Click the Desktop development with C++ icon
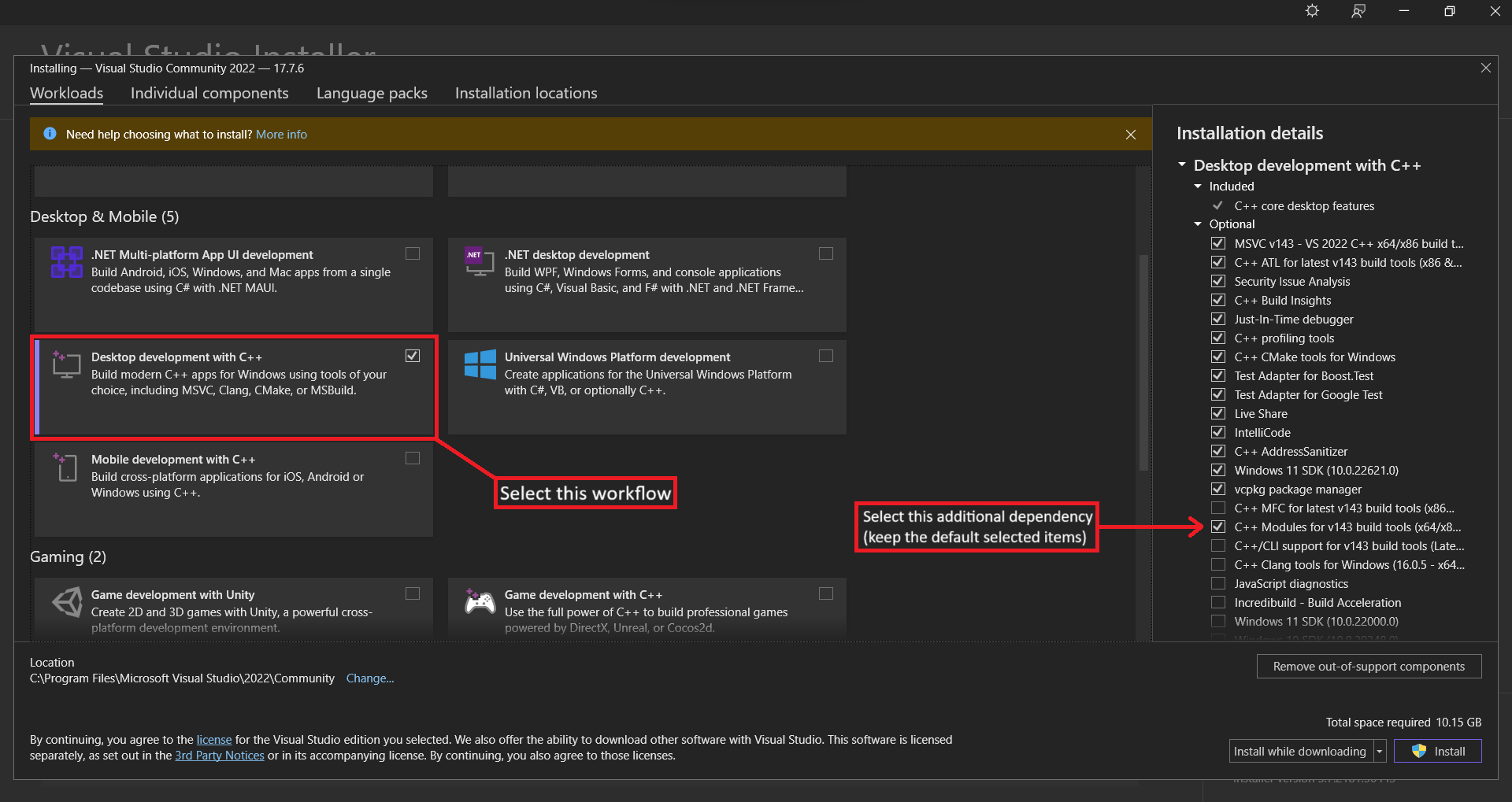Viewport: 1512px width, 802px height. click(67, 364)
